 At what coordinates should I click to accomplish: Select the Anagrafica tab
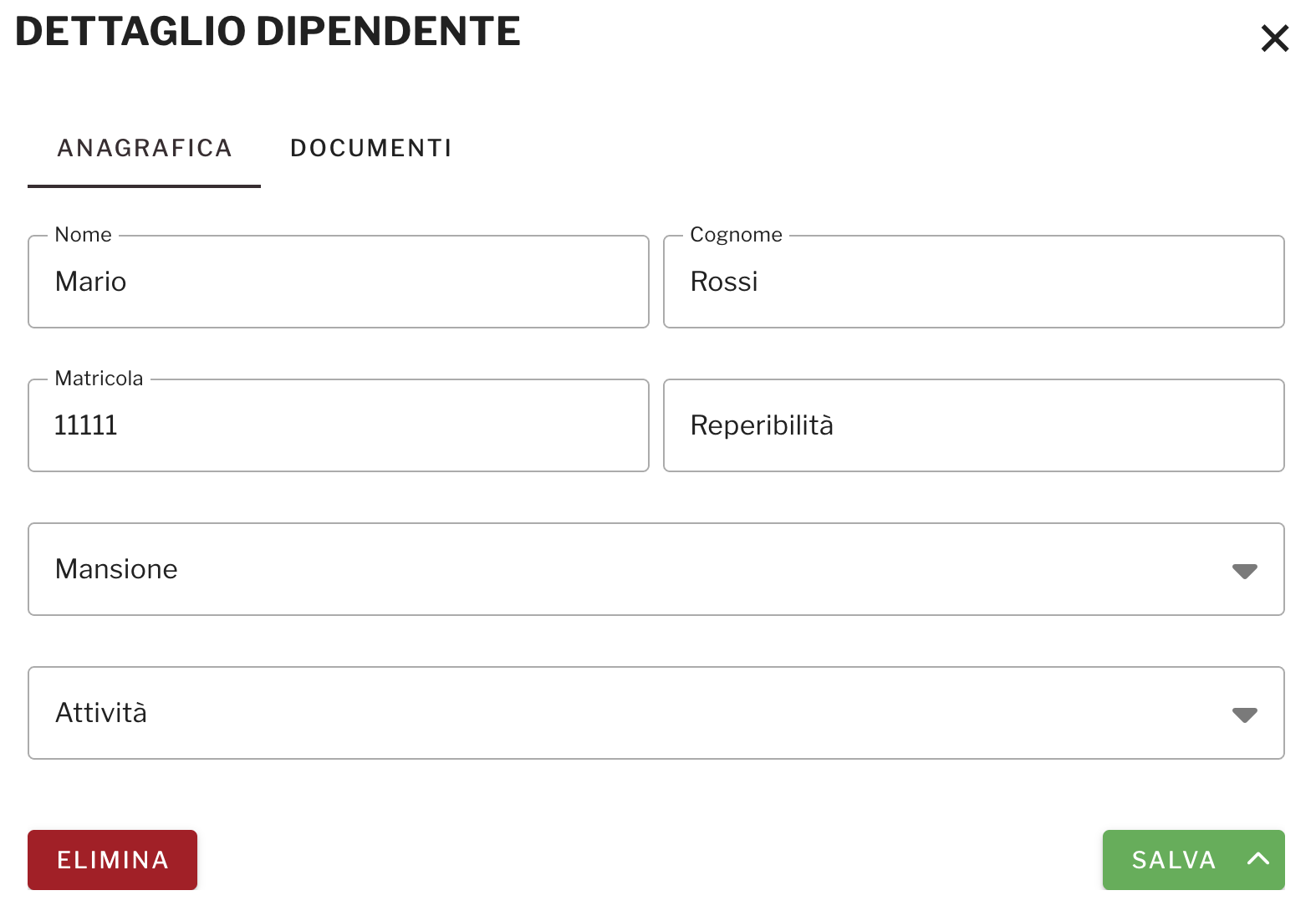(x=144, y=149)
